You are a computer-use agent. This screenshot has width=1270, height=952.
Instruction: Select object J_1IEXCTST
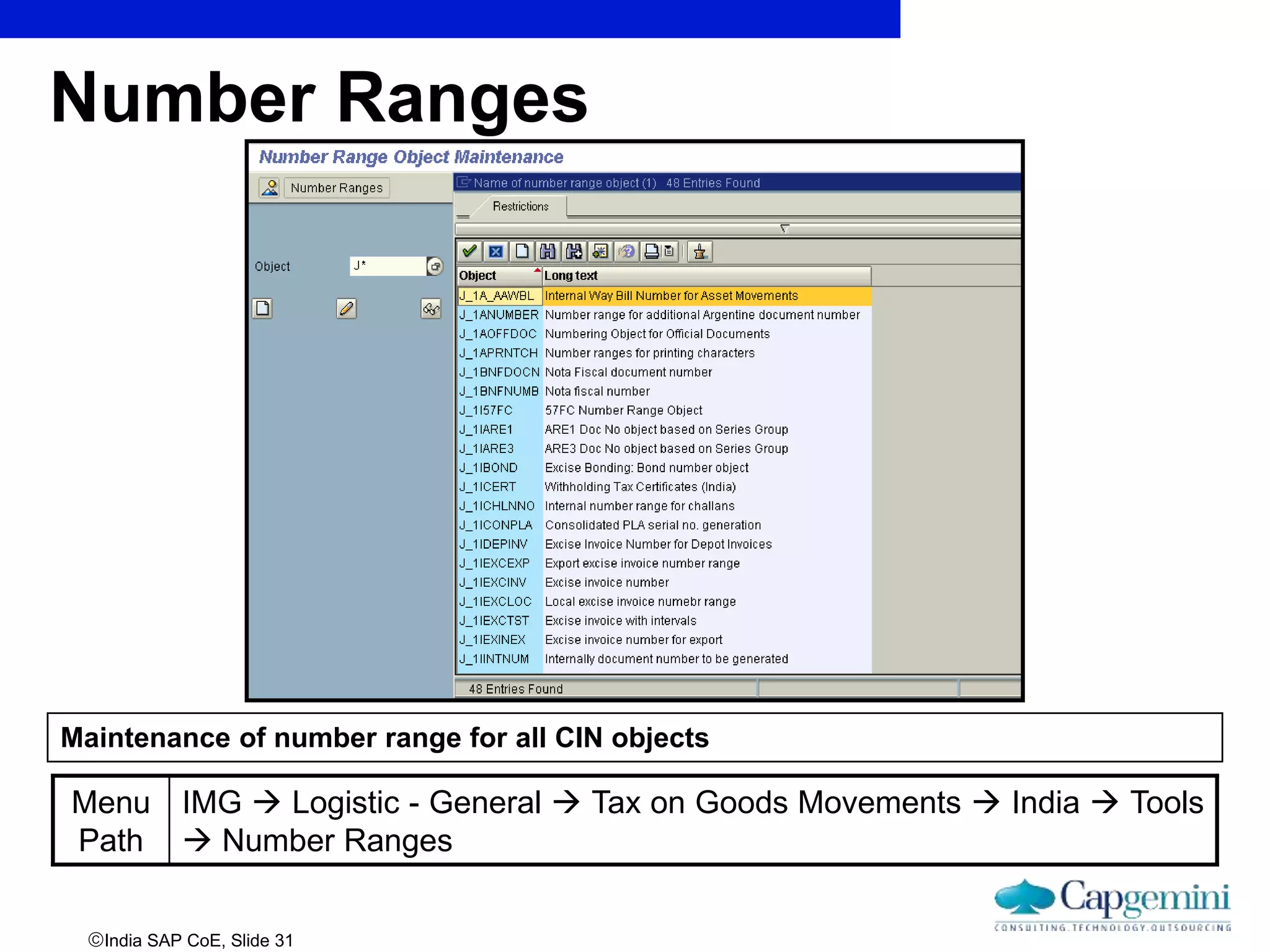tap(494, 621)
